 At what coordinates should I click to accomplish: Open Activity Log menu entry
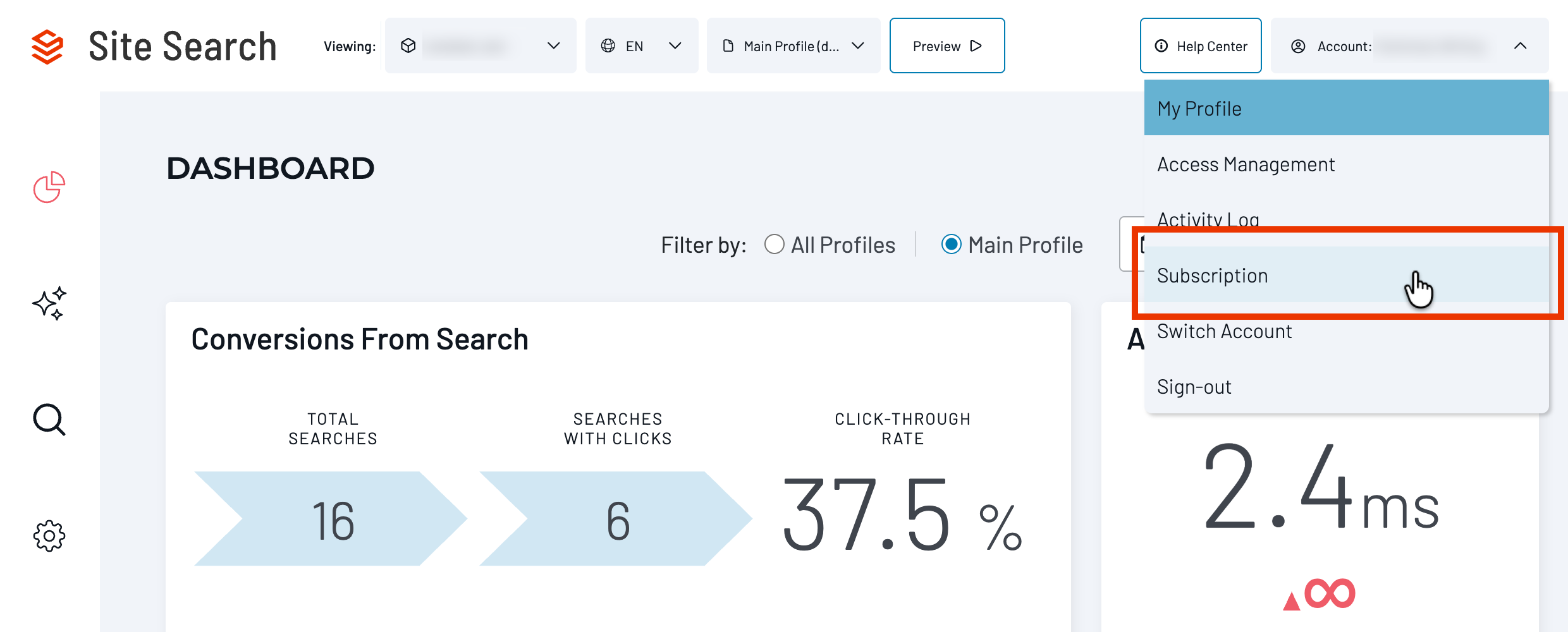click(x=1347, y=219)
